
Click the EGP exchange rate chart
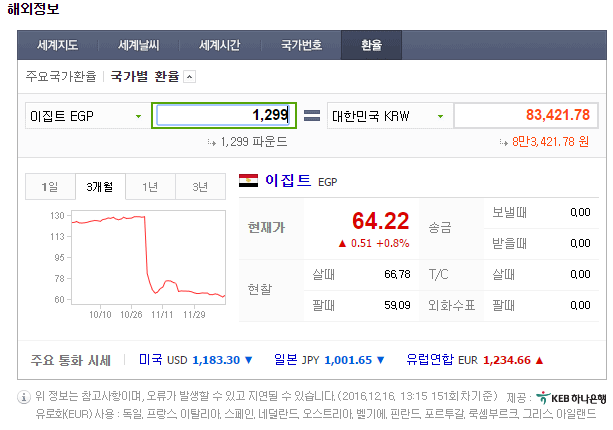point(149,258)
